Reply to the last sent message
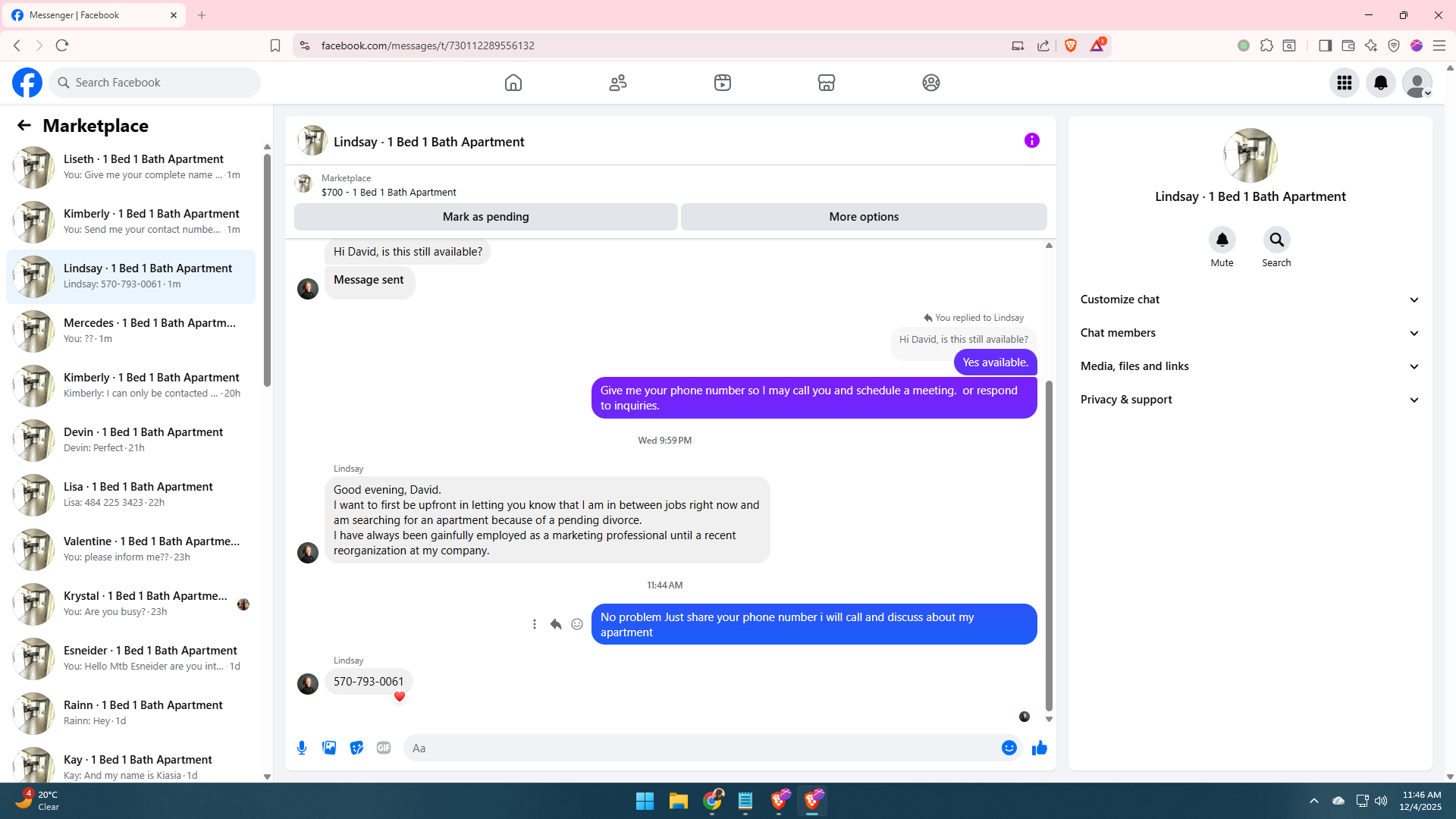This screenshot has height=819, width=1456. [556, 624]
